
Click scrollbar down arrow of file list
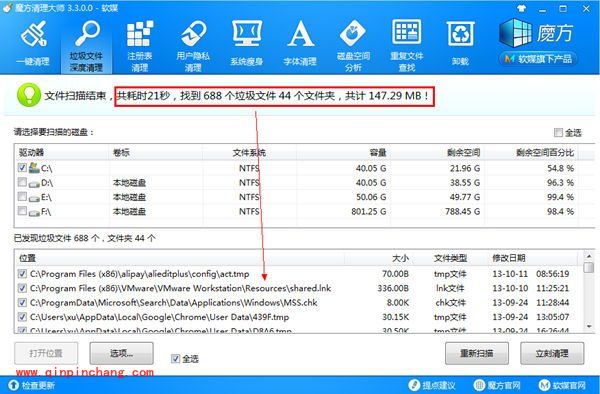pos(589,326)
